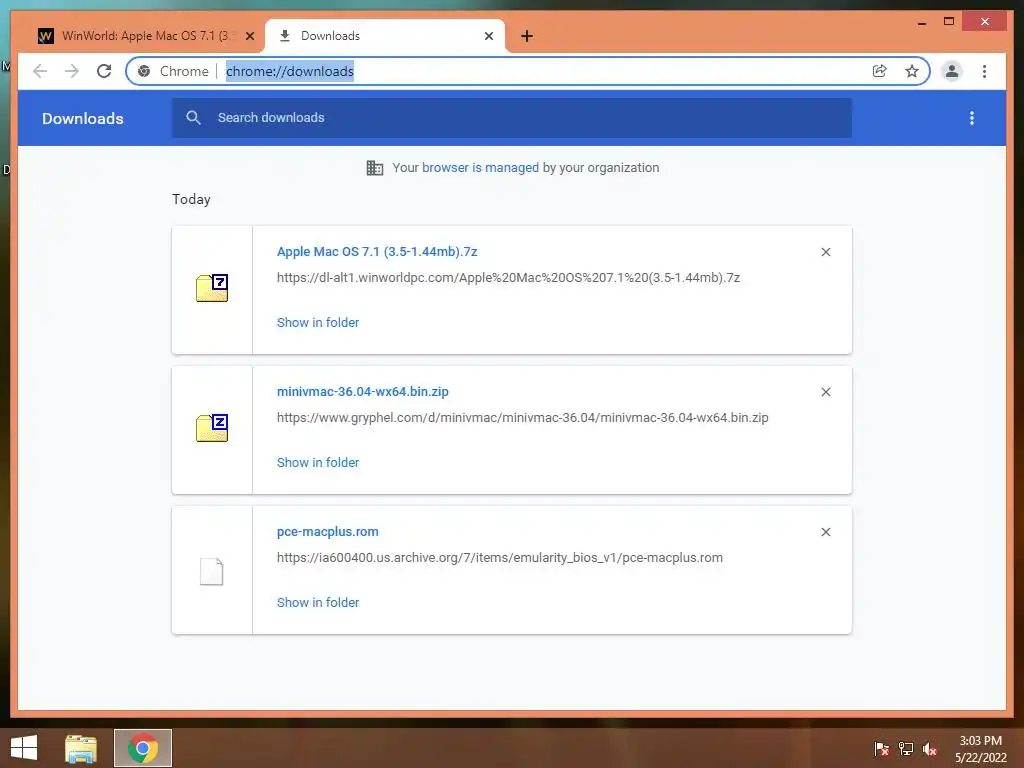The height and width of the screenshot is (768, 1024).
Task: Close the WinWorld tab
Action: pyautogui.click(x=249, y=36)
